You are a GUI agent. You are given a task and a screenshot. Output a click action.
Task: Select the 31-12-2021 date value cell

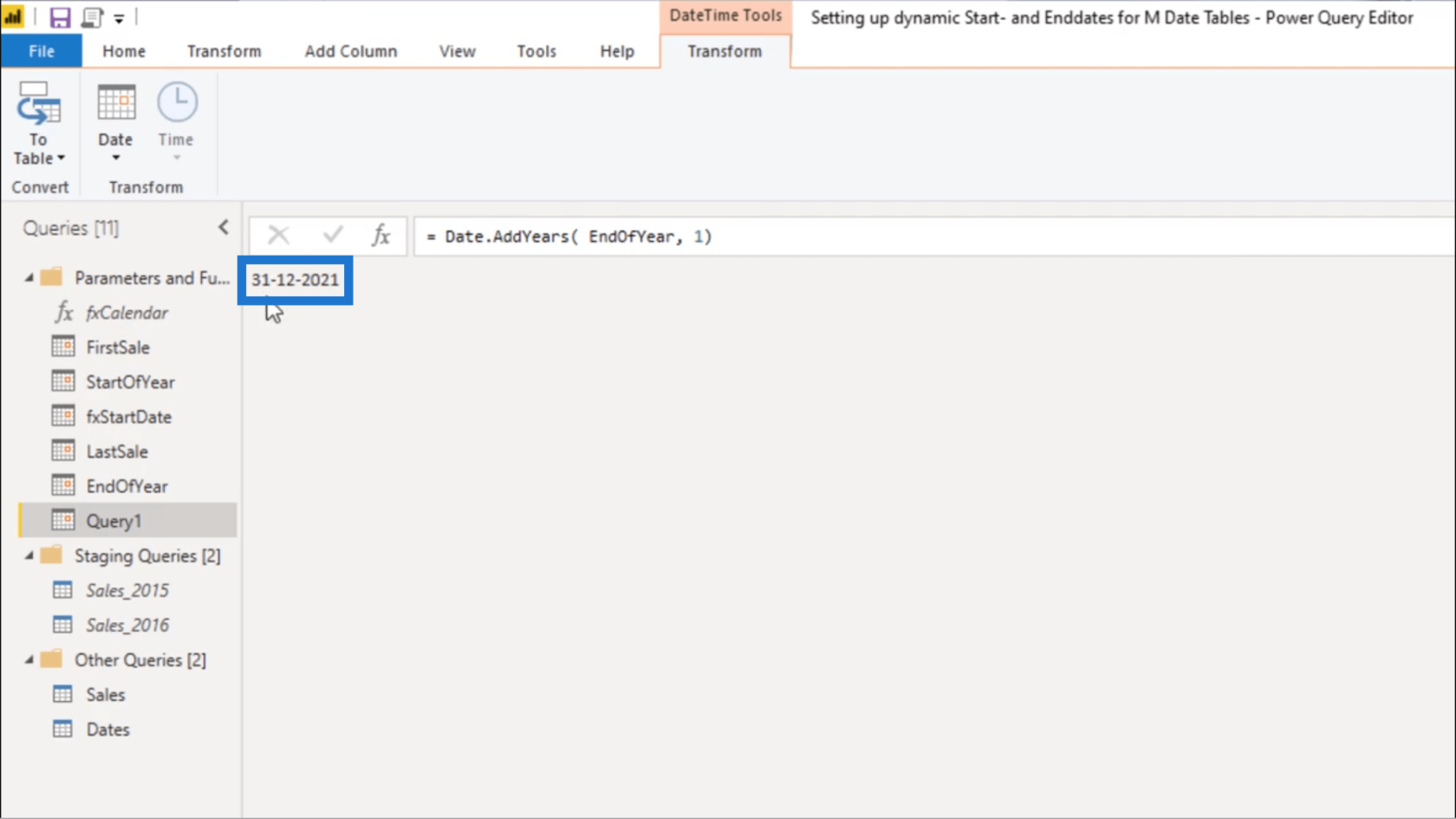click(296, 280)
